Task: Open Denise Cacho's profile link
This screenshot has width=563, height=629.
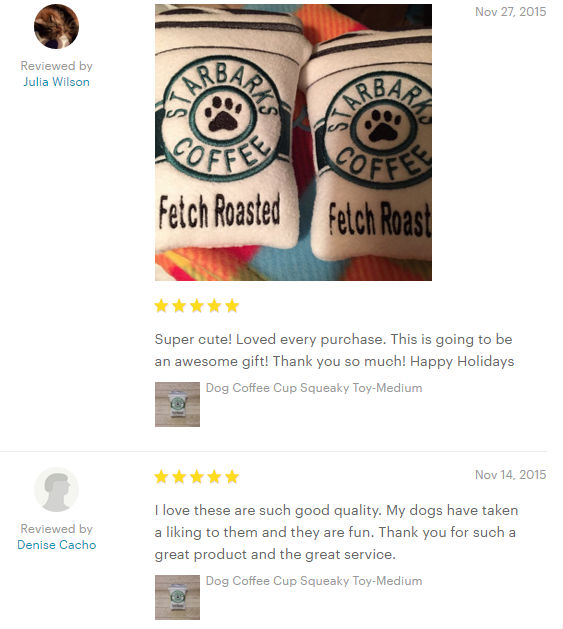Action: pyautogui.click(x=57, y=545)
